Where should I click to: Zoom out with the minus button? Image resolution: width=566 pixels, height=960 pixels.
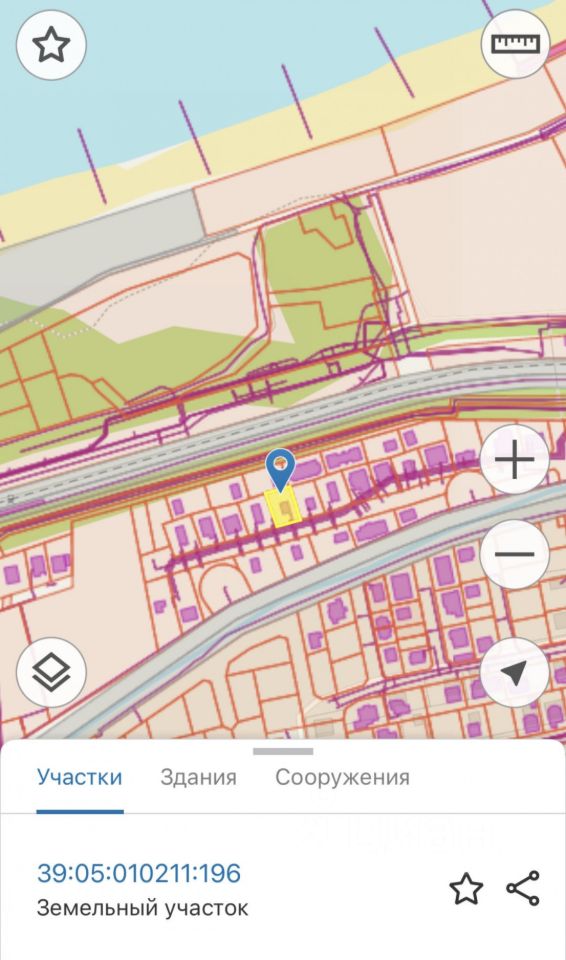click(515, 555)
